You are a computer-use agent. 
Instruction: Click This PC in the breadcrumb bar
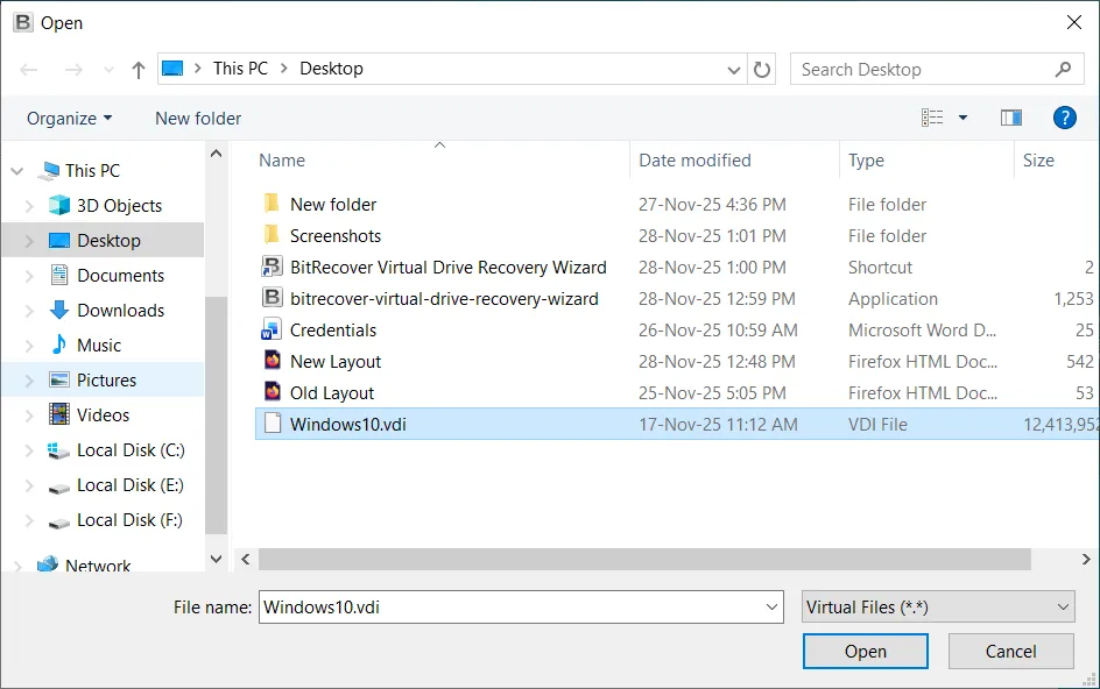pyautogui.click(x=240, y=68)
